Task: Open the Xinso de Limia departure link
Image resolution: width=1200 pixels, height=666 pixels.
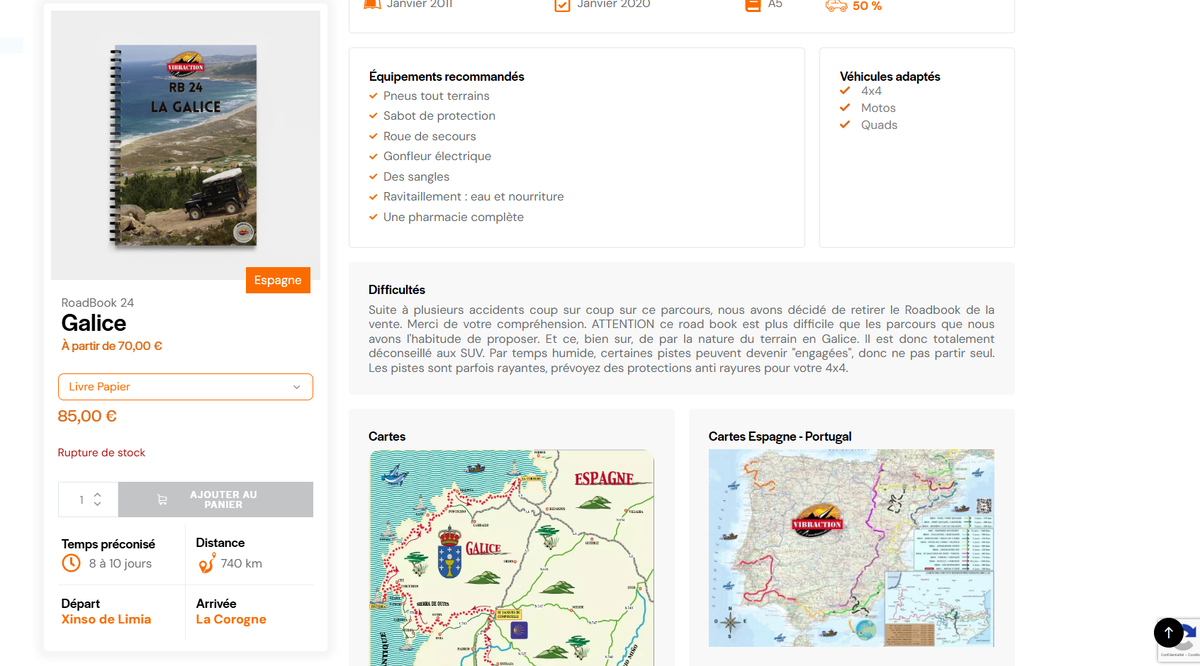Action: point(106,619)
